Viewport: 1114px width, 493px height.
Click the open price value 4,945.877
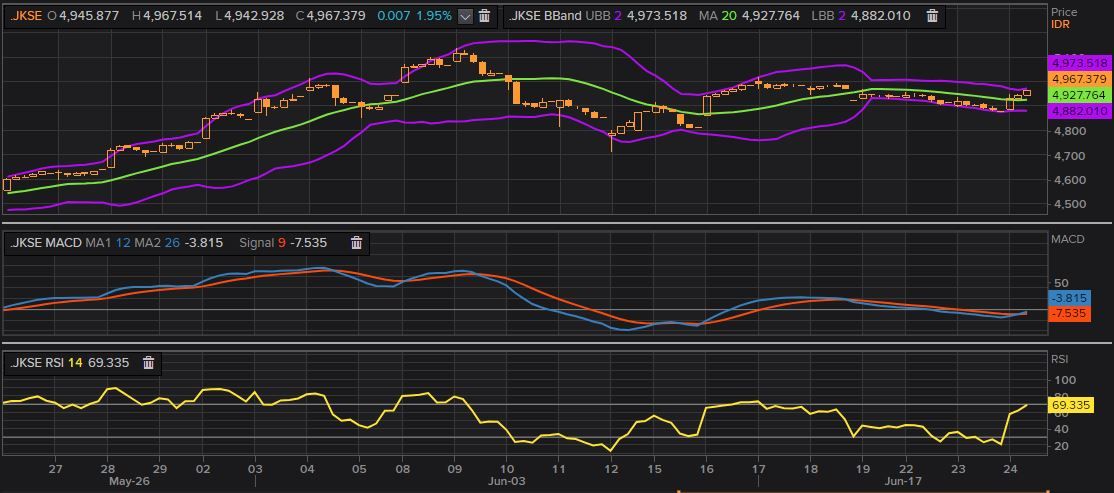click(x=89, y=16)
